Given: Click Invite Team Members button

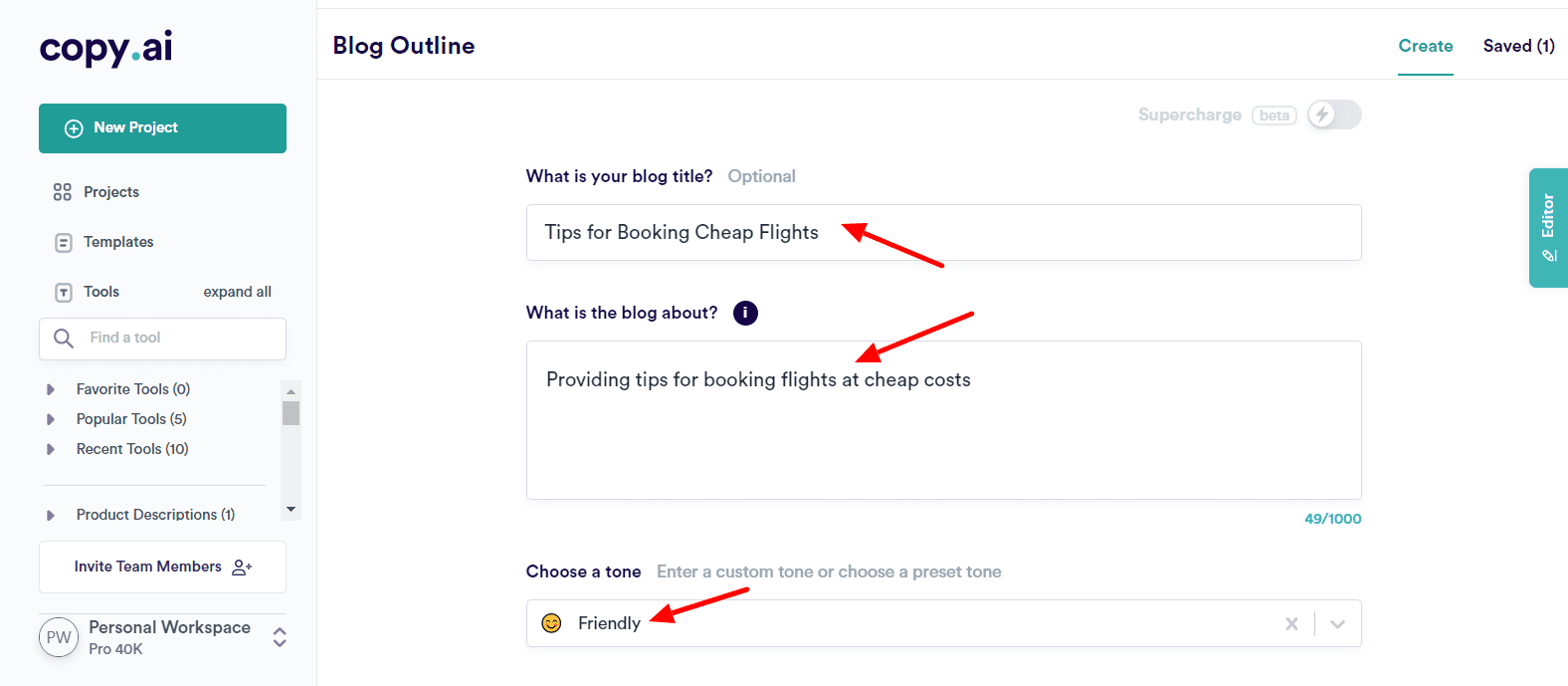Looking at the screenshot, I should 162,567.
